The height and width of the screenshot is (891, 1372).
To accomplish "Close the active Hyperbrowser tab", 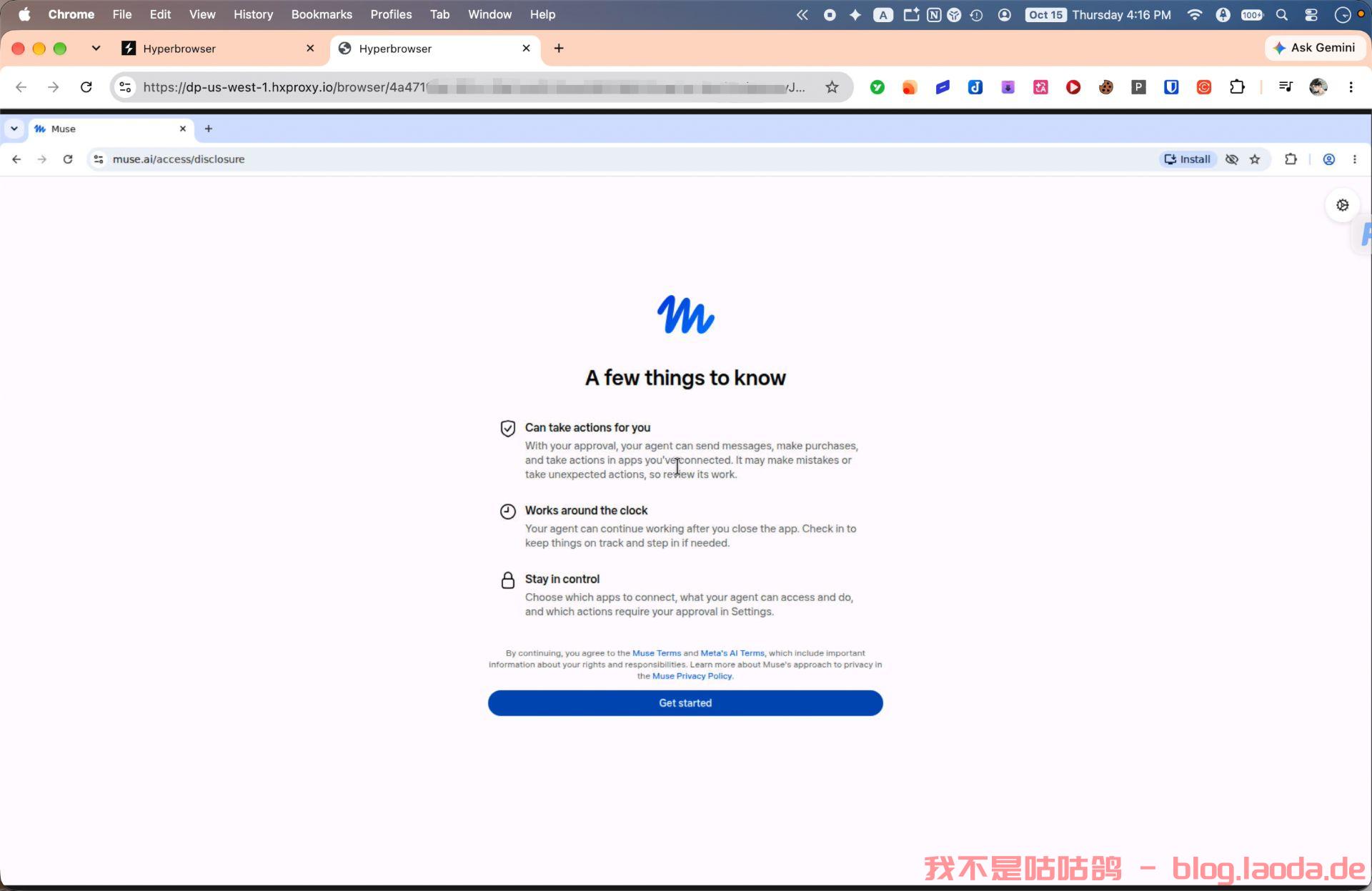I will (526, 48).
